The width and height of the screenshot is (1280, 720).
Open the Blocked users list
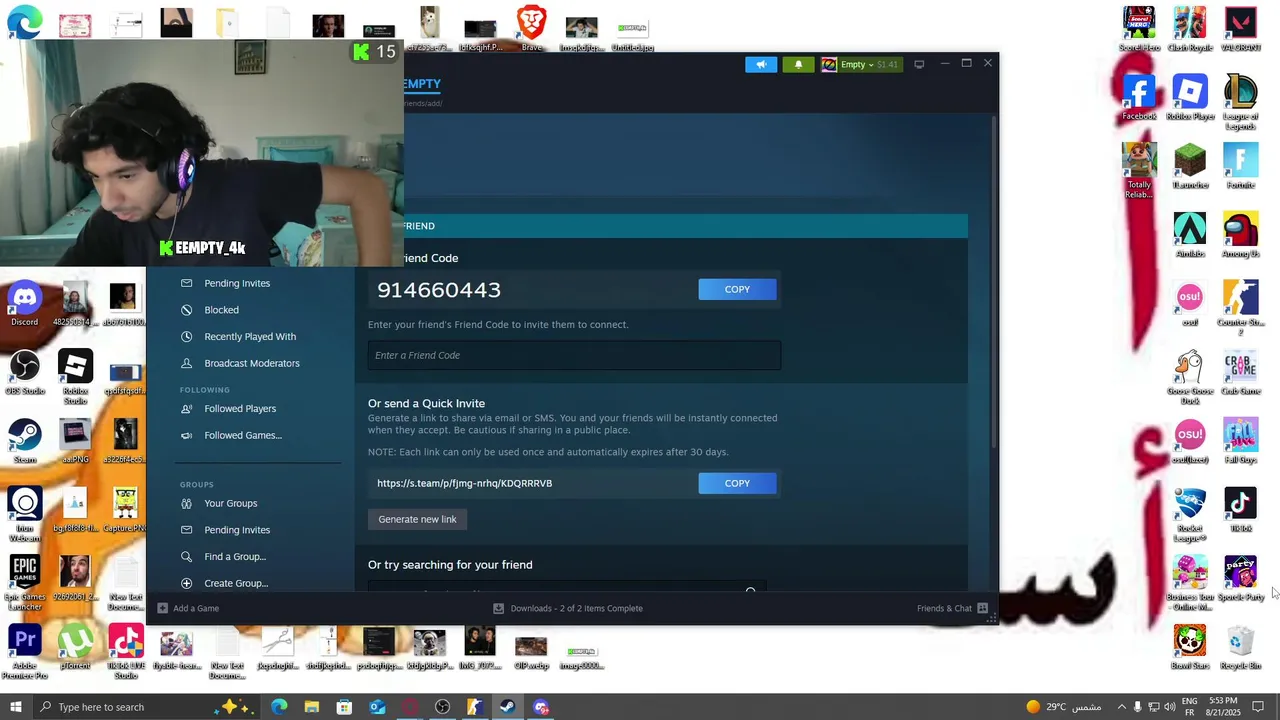point(221,310)
